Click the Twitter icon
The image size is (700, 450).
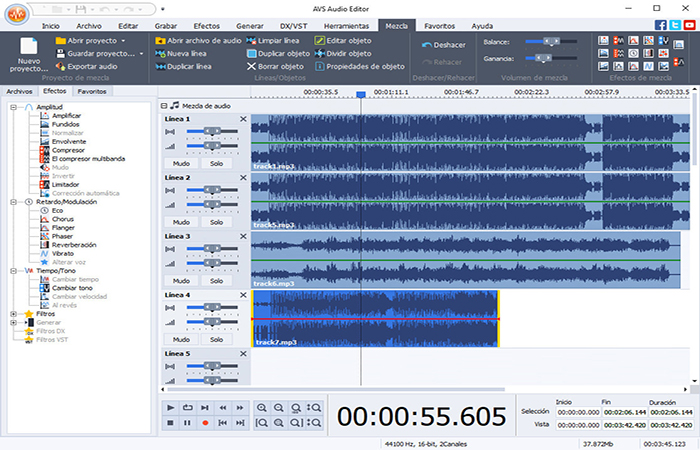tap(675, 25)
